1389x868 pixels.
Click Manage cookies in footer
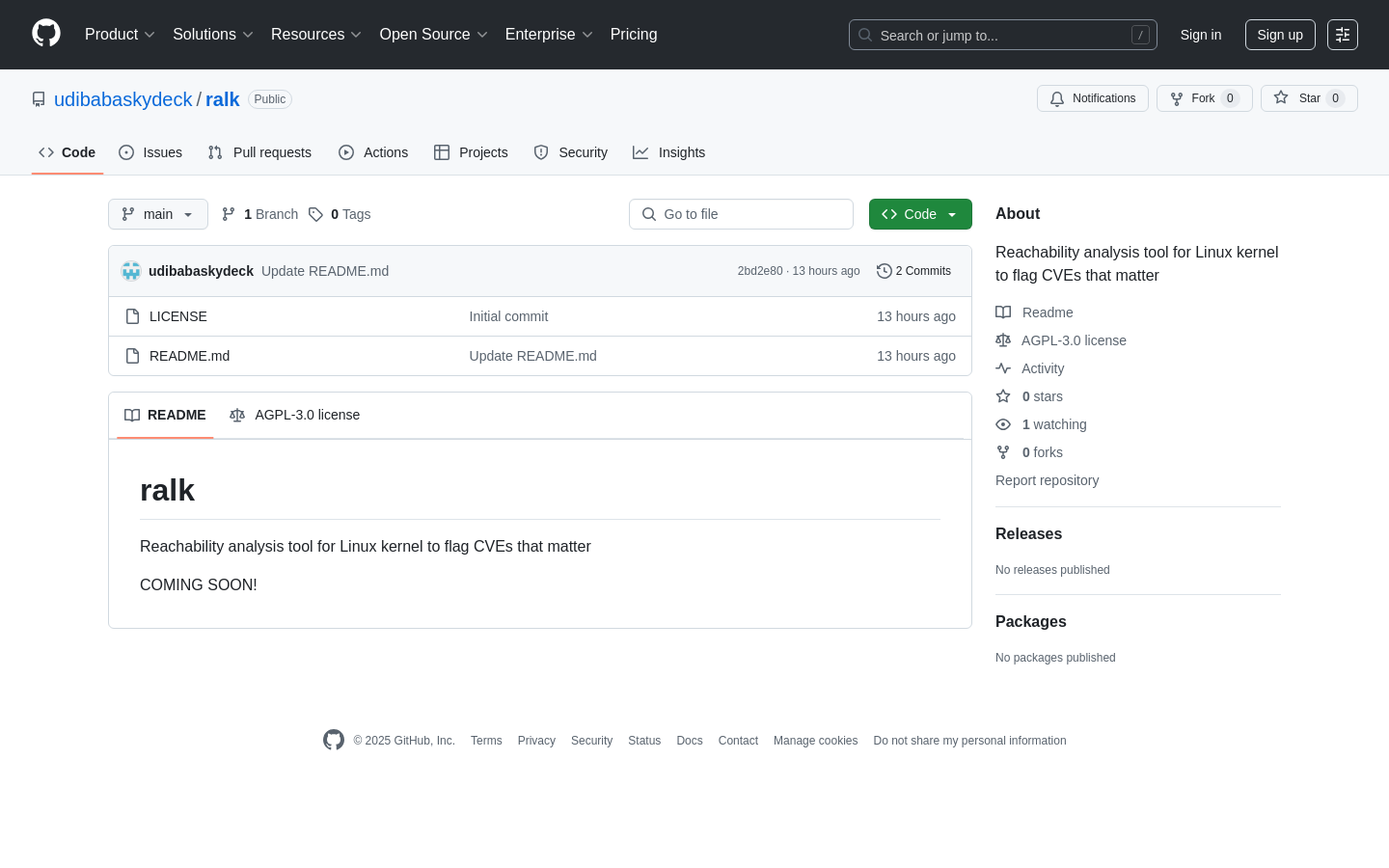(x=815, y=741)
